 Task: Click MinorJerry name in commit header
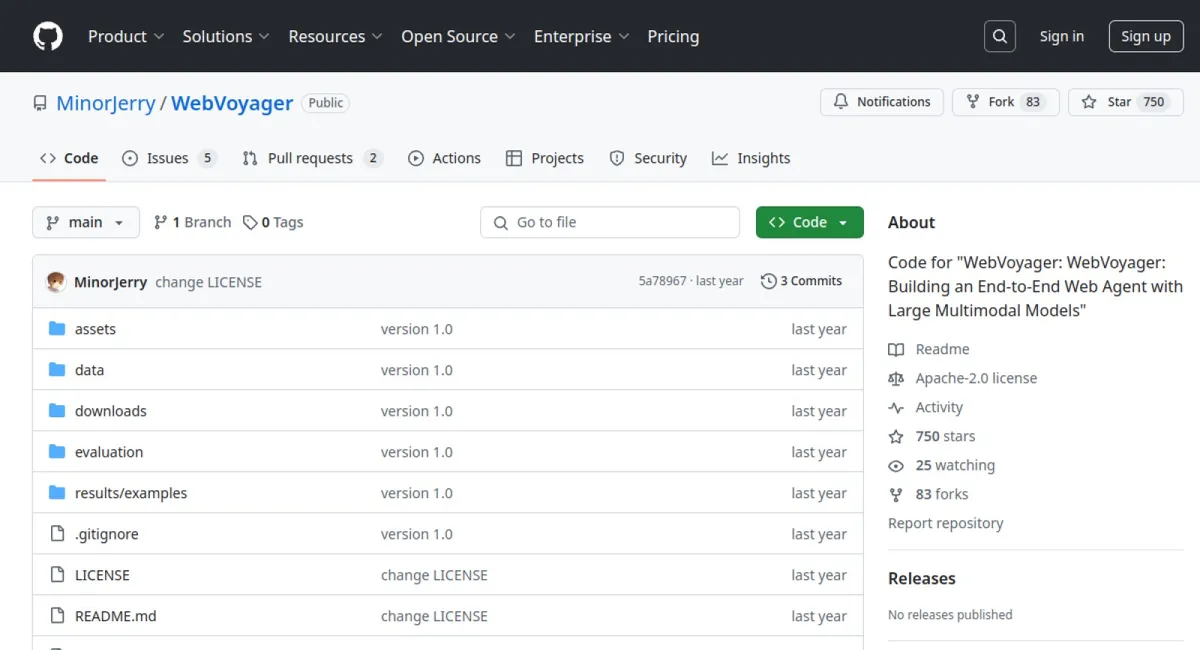[x=111, y=282]
